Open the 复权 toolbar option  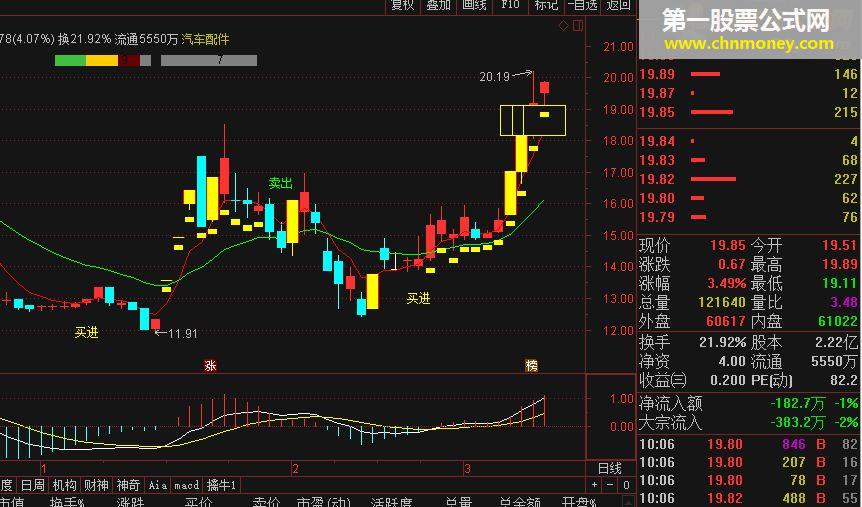coord(402,5)
